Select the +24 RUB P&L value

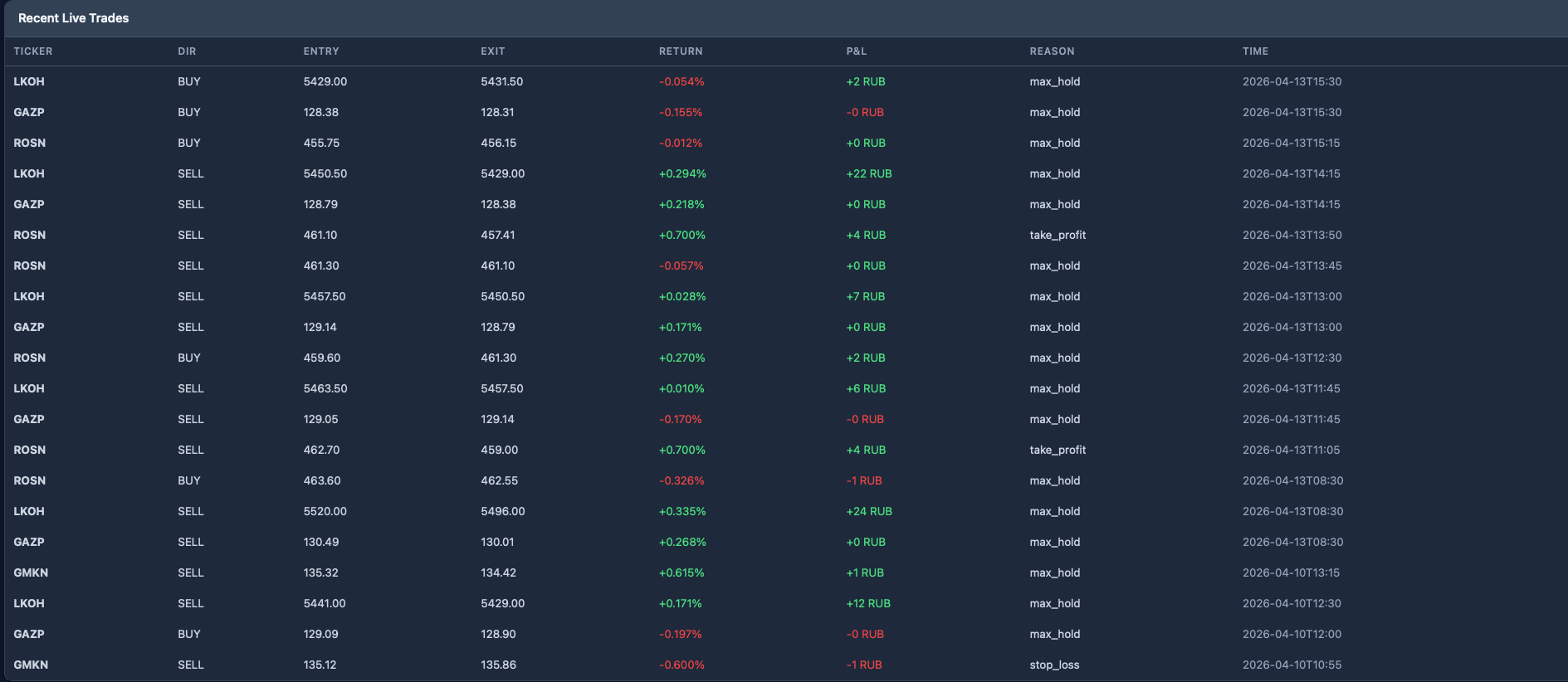point(869,512)
